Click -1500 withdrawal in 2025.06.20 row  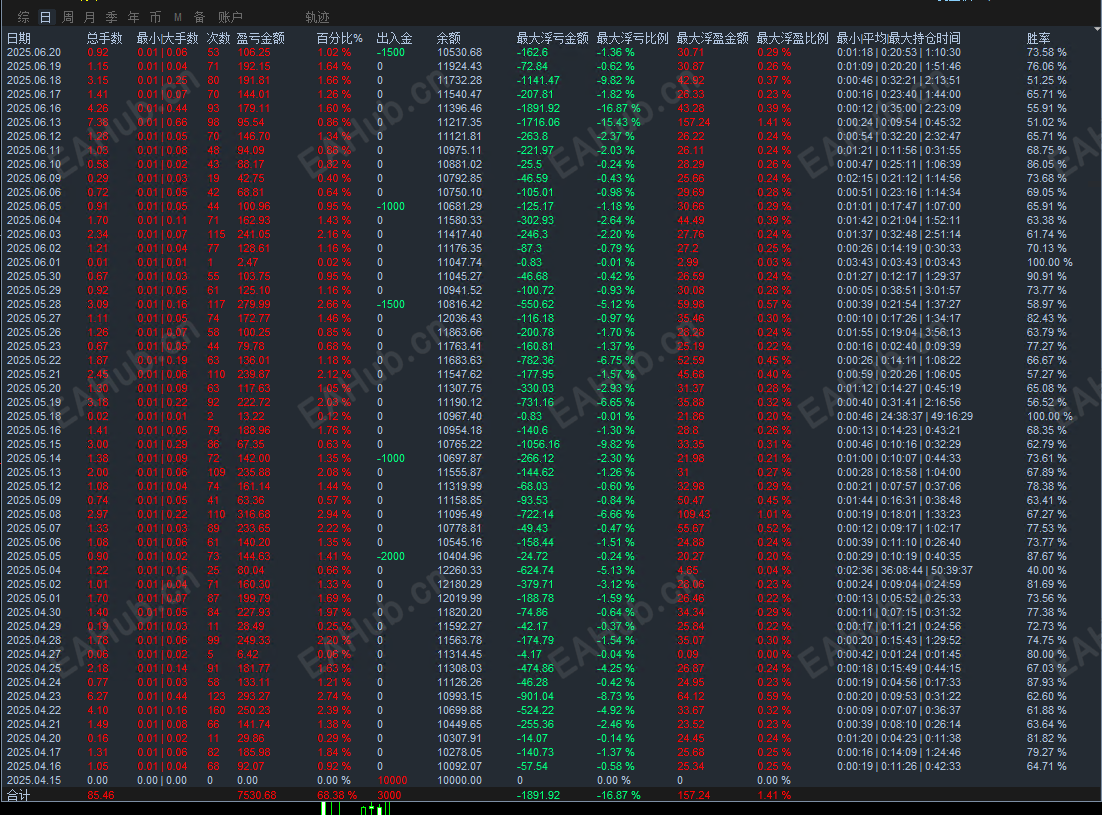click(x=391, y=52)
